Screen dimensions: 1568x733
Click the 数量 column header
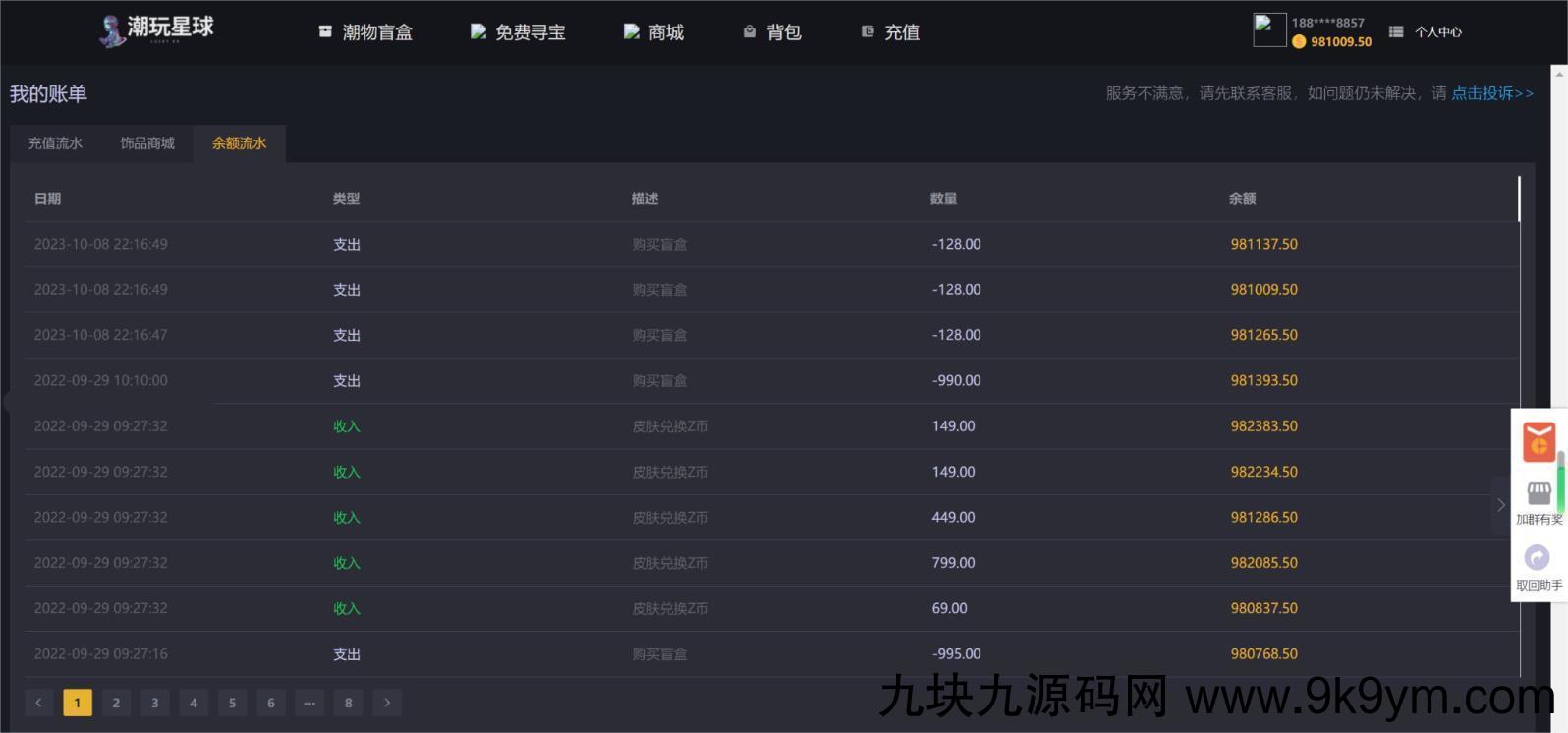(944, 198)
